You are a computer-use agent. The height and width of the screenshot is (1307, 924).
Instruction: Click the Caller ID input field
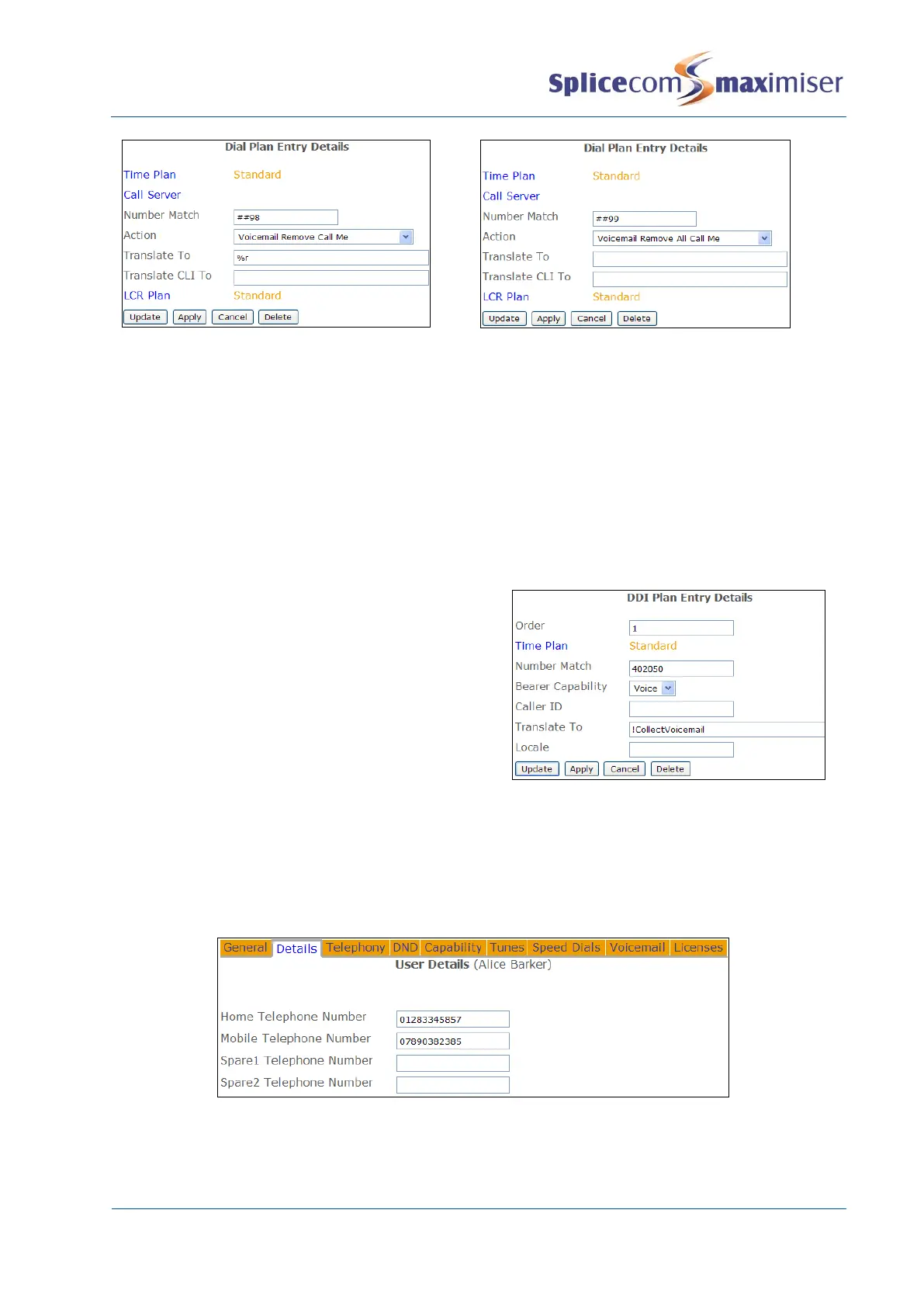point(681,709)
